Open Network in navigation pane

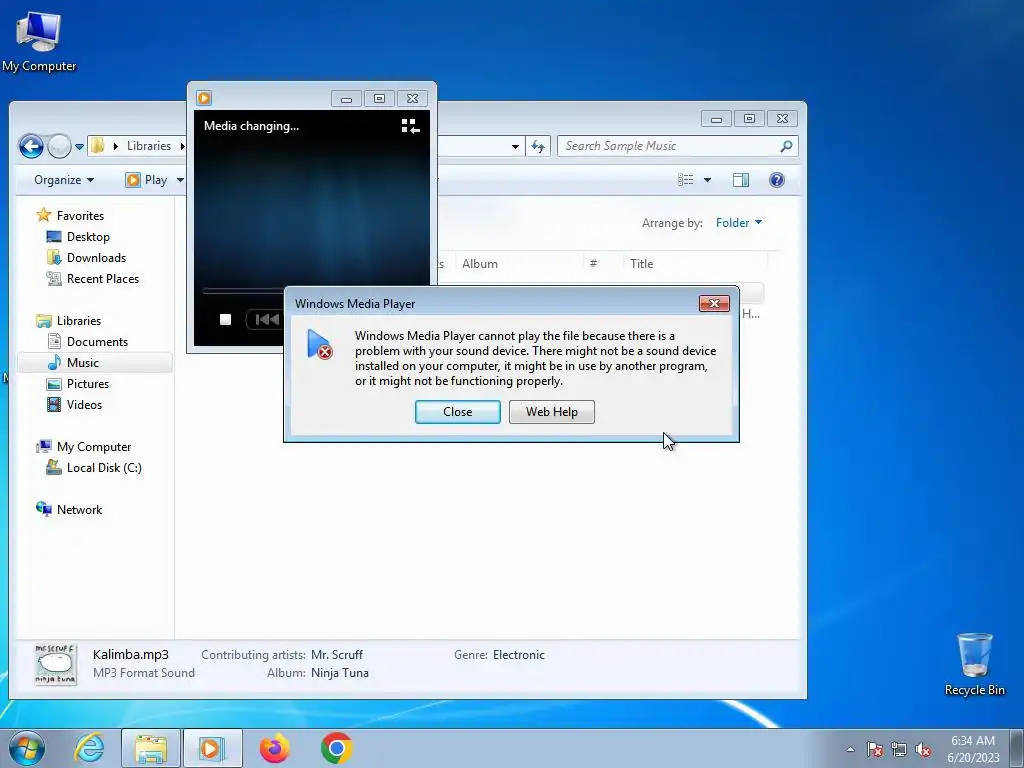click(79, 509)
